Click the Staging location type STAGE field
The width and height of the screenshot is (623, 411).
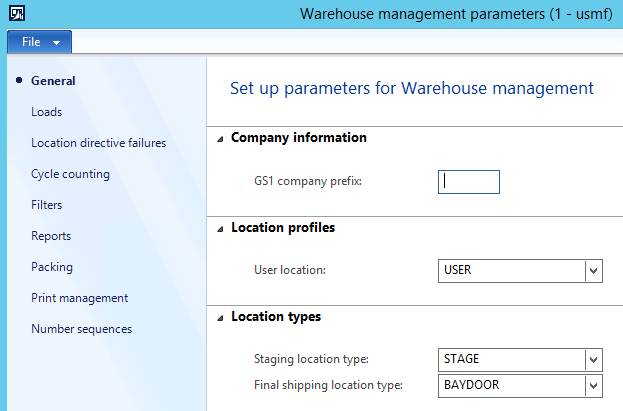511,360
